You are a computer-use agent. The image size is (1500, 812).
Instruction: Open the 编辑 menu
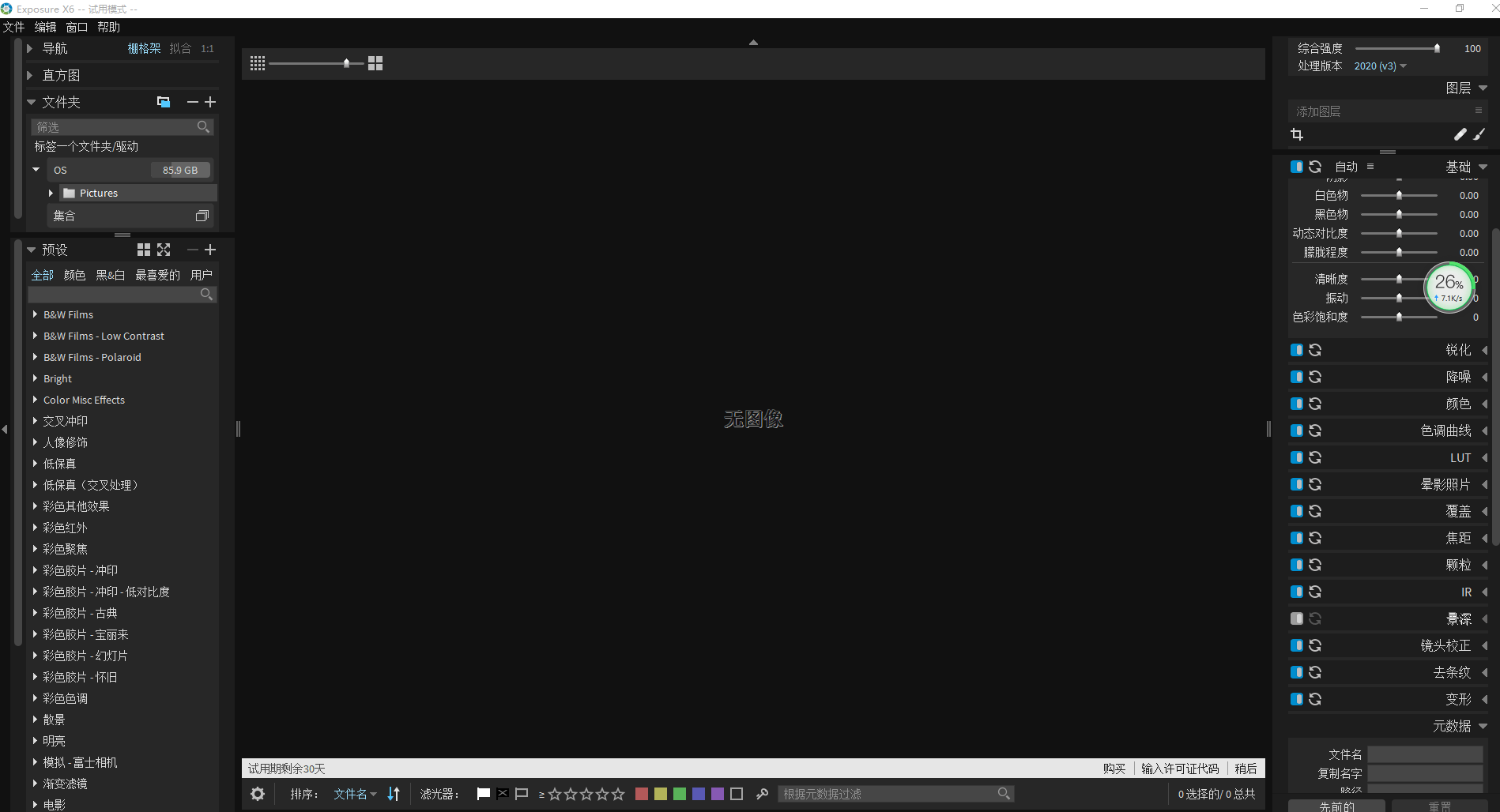[x=46, y=27]
